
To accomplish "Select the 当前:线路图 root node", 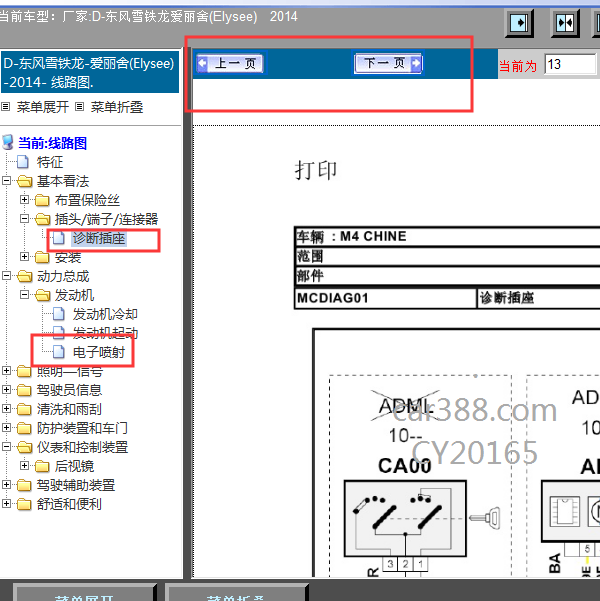I will point(53,143).
